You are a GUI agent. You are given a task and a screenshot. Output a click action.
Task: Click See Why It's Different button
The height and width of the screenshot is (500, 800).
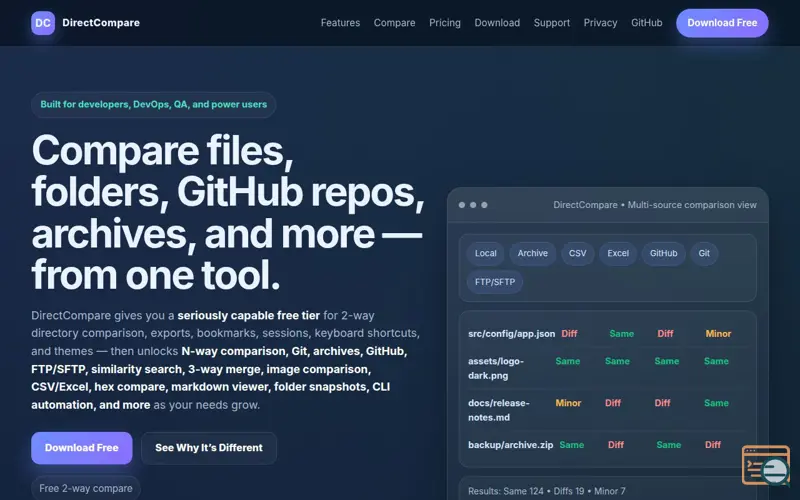[209, 448]
